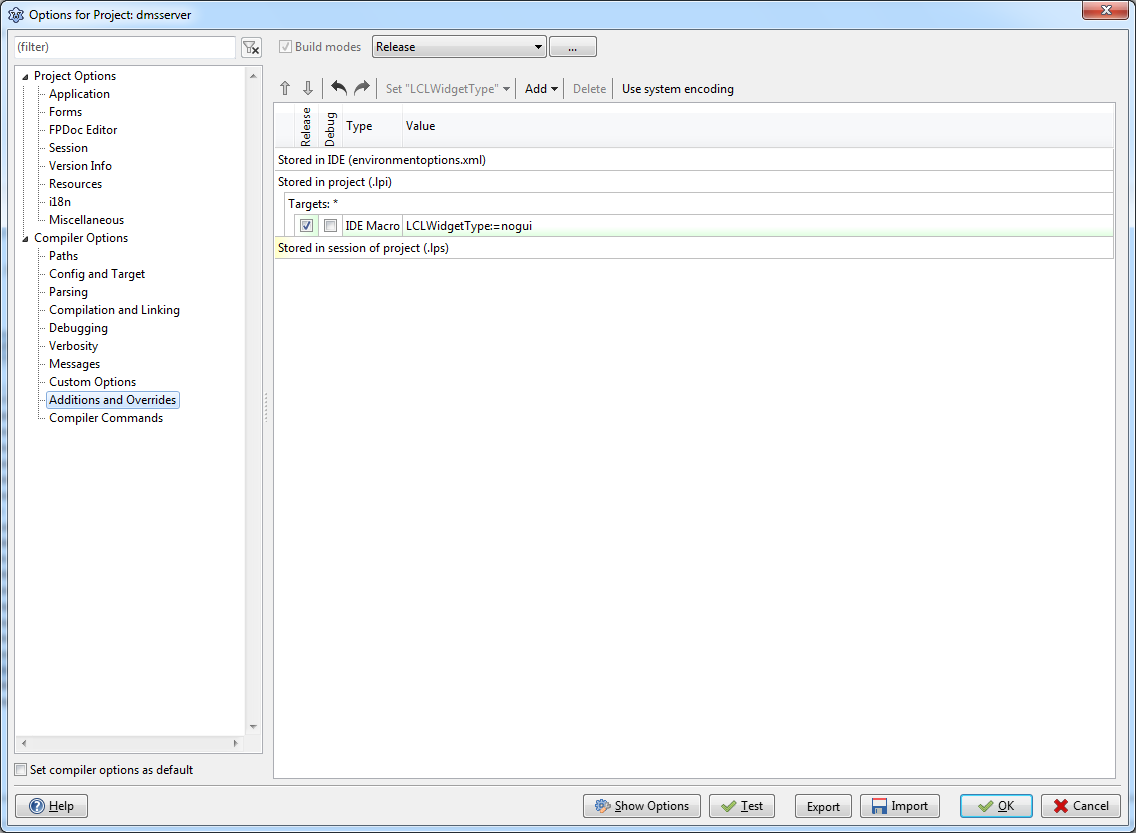Open Compiler Commands page
Image resolution: width=1136 pixels, height=833 pixels.
tap(106, 418)
